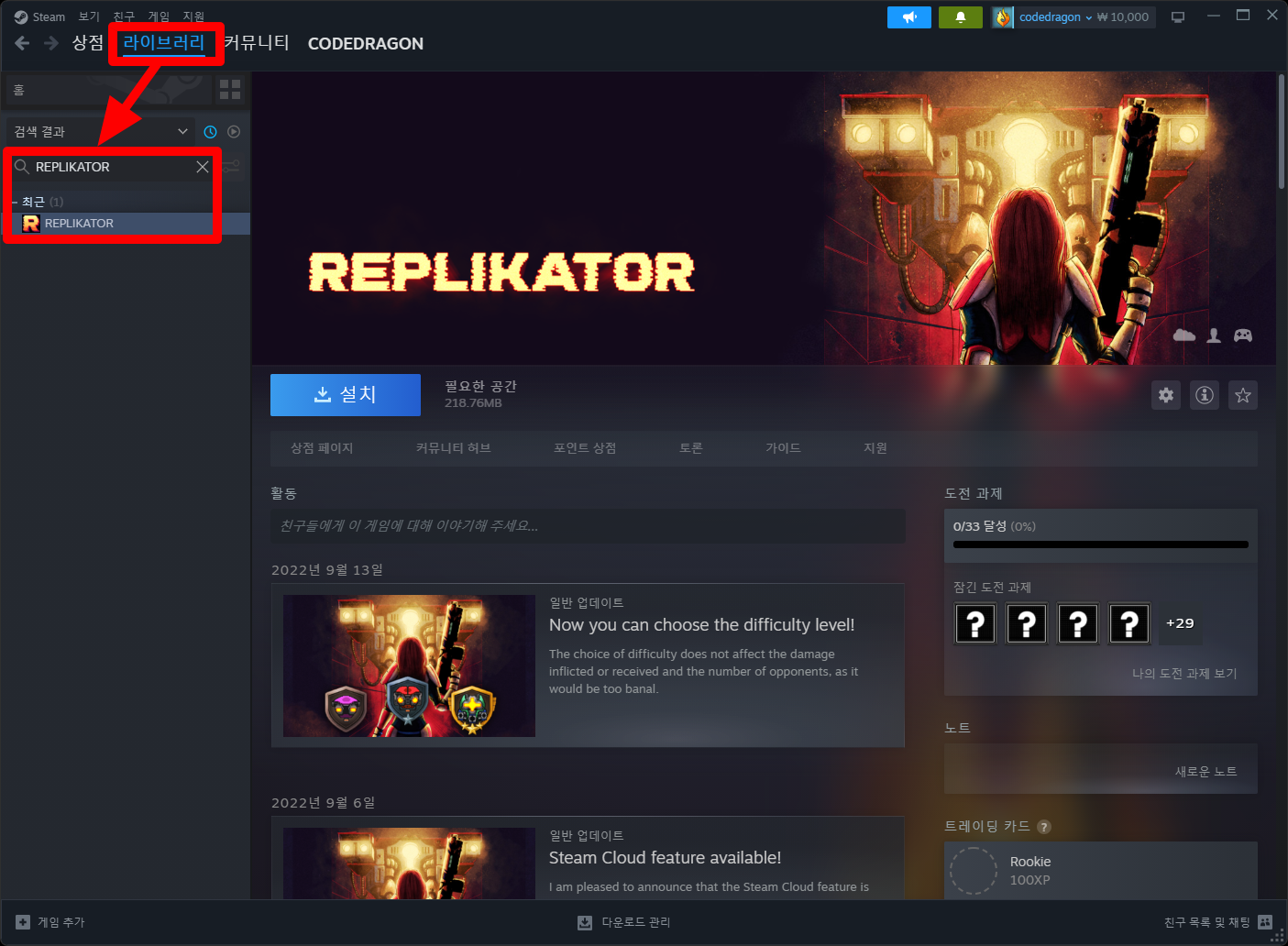Click the fourth locked achievement icon
1288x946 pixels.
coord(1129,623)
